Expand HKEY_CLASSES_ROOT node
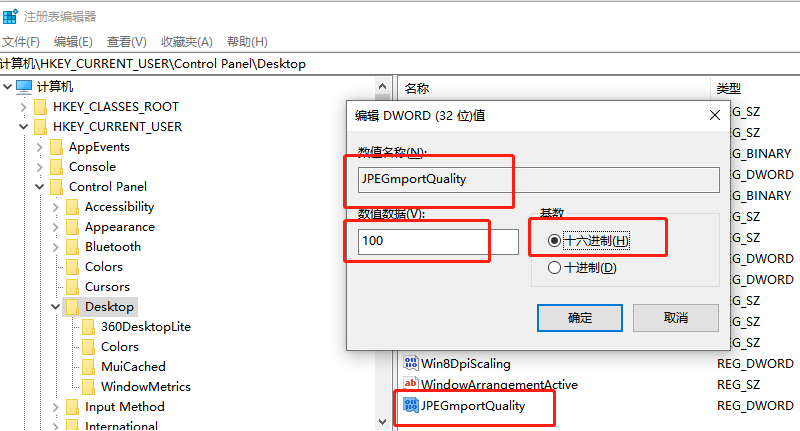Image resolution: width=800 pixels, height=431 pixels. 23,107
